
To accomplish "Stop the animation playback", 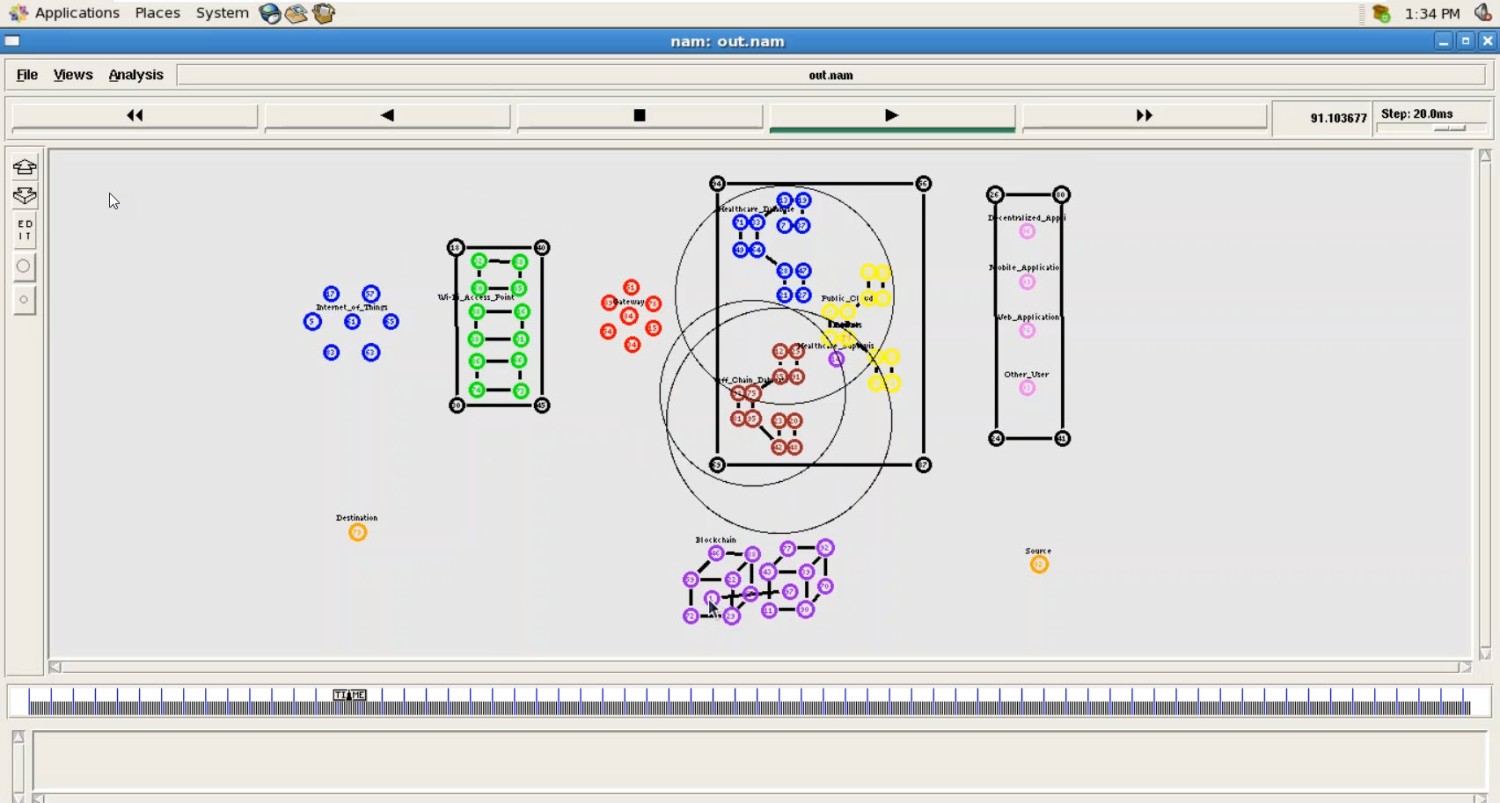I will pyautogui.click(x=639, y=116).
